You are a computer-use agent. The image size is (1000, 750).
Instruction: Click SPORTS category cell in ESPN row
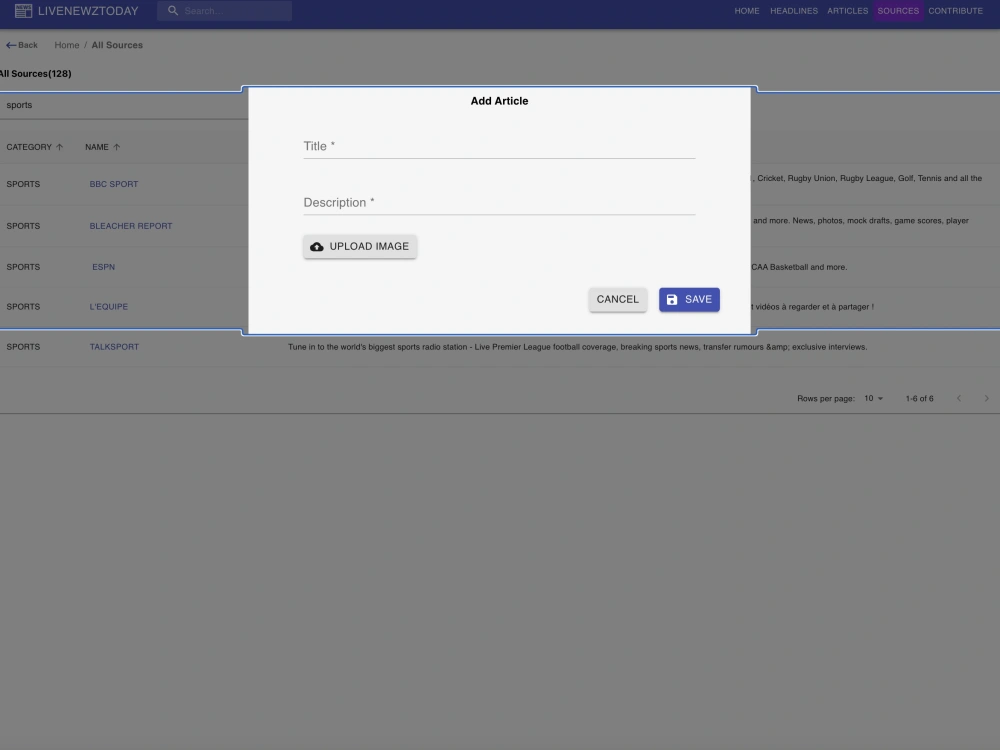23,267
